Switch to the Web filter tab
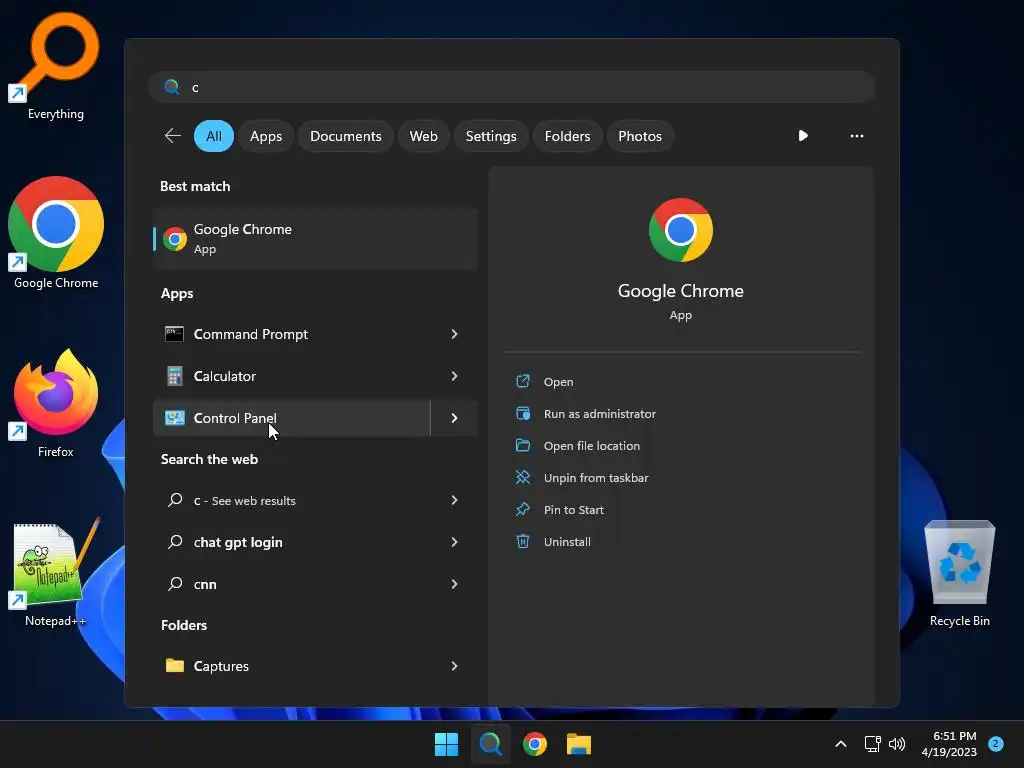 pos(423,136)
